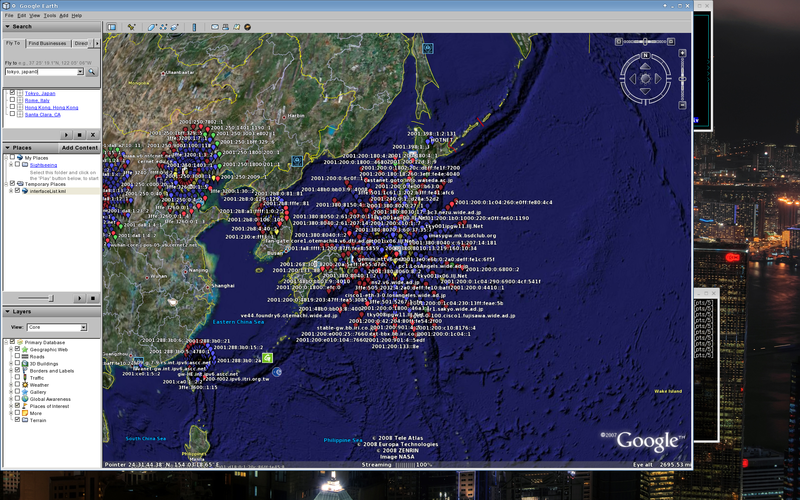This screenshot has width=800, height=500.
Task: Click the compass up arrow
Action: point(645,66)
